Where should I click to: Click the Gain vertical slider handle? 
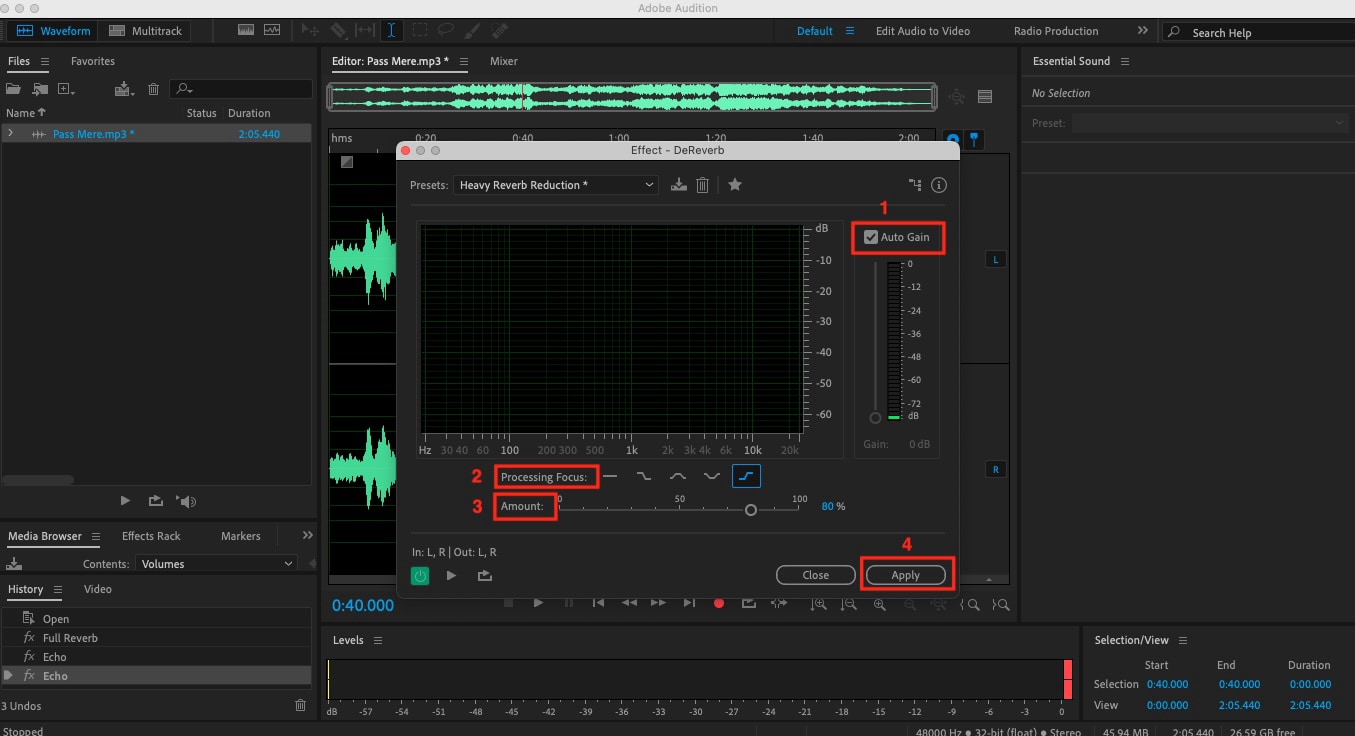(875, 418)
